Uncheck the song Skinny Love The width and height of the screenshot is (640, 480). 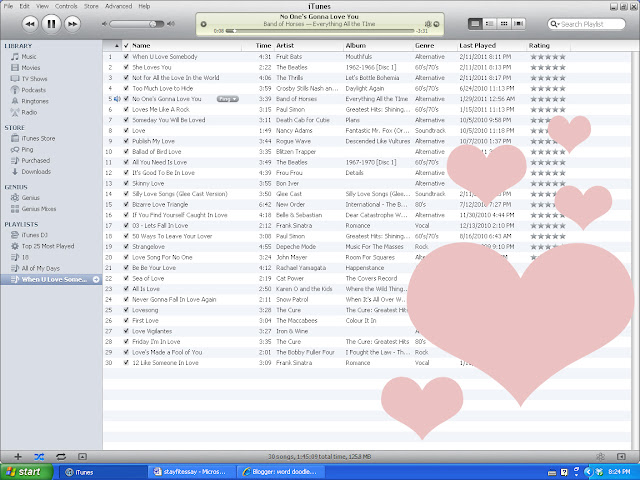tap(126, 184)
